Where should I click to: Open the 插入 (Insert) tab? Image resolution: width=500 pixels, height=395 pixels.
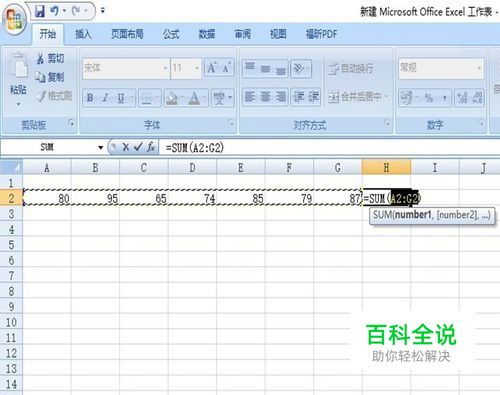coord(83,34)
